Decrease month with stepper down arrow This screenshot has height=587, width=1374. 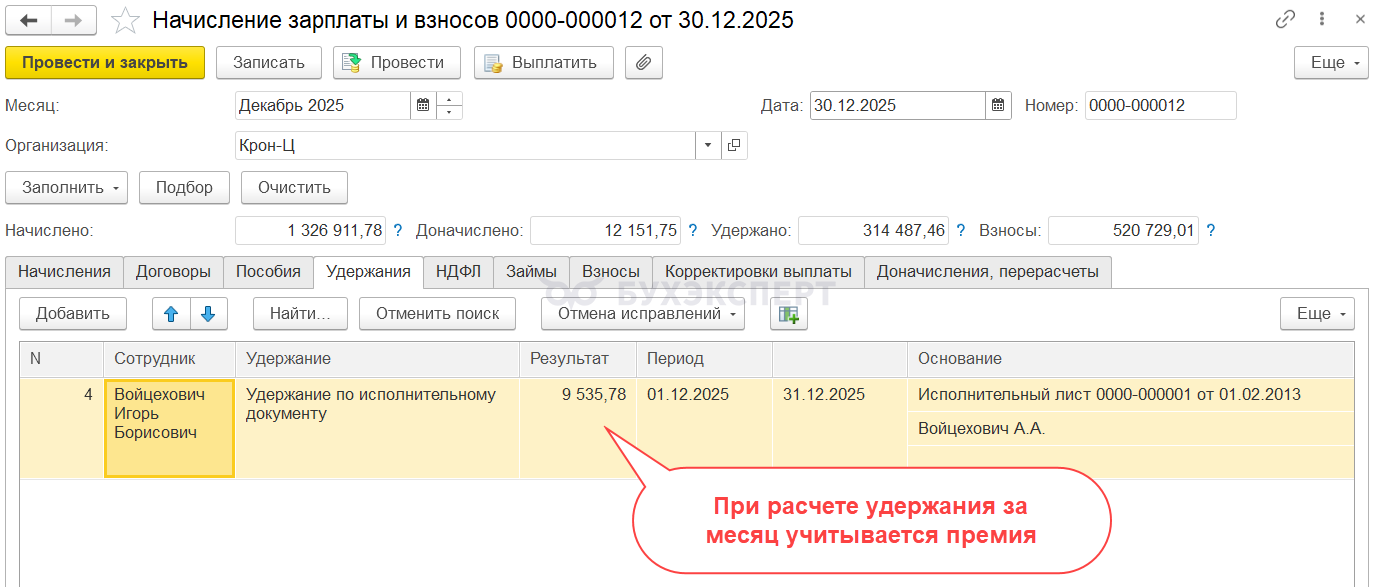point(449,112)
